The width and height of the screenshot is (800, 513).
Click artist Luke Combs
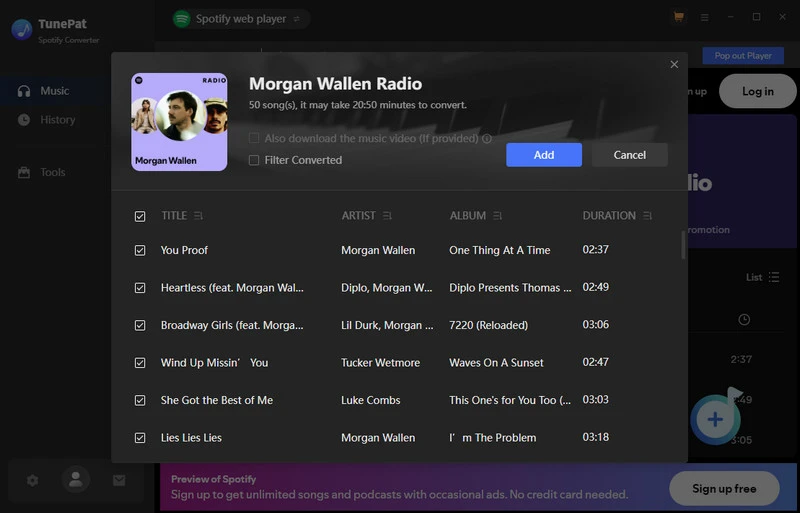tap(370, 400)
